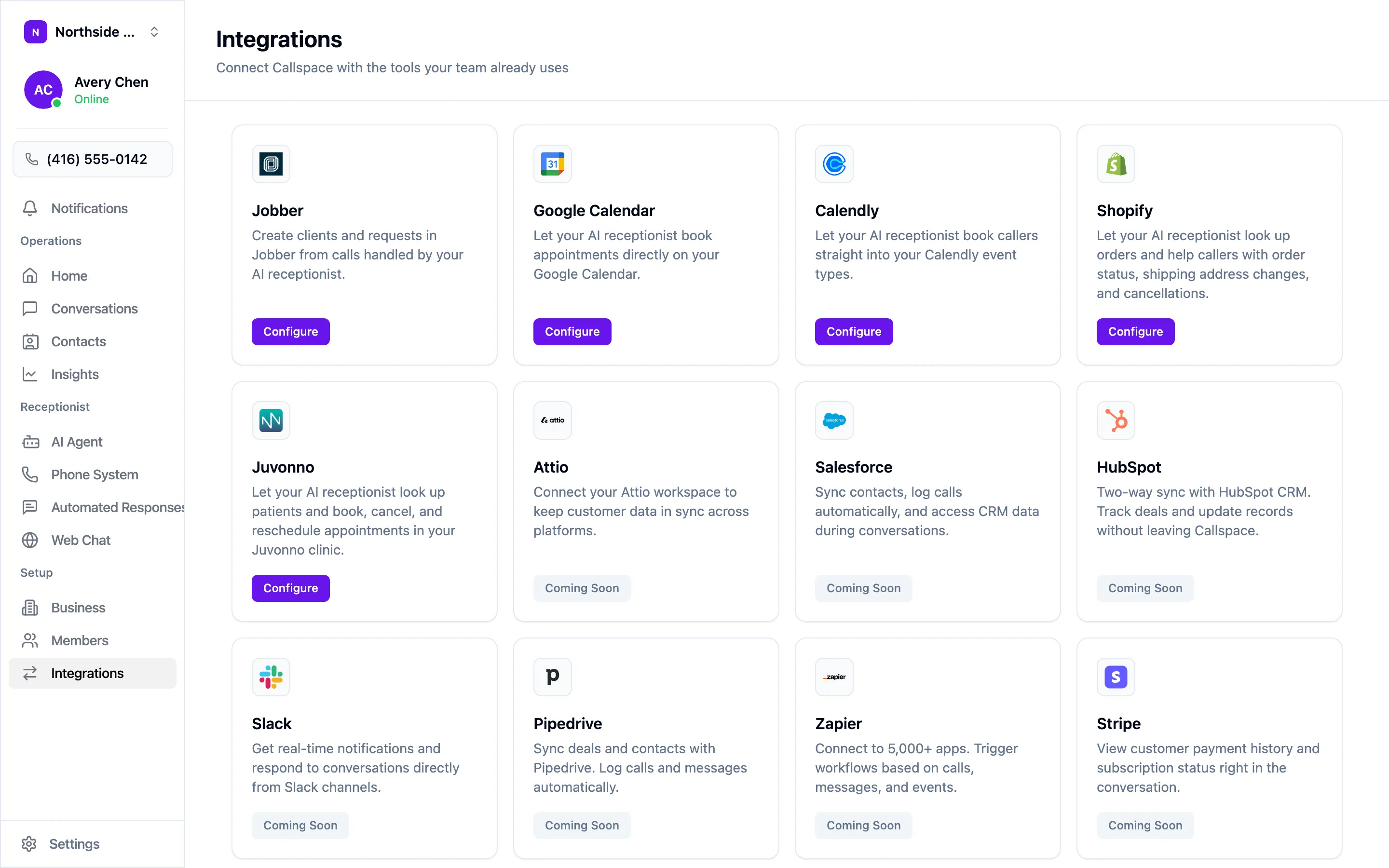Click Coming Soon under Pipedrive
The width and height of the screenshot is (1389, 868).
(x=582, y=826)
